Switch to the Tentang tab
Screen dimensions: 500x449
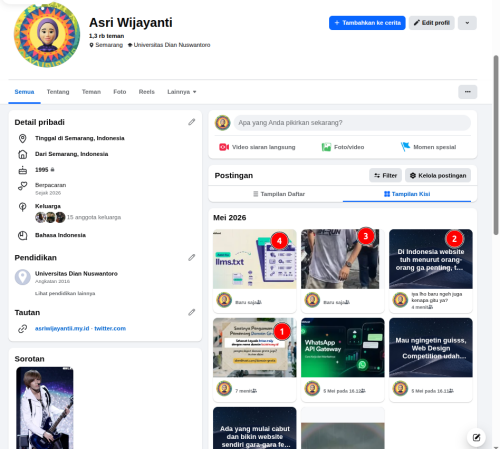(x=58, y=92)
